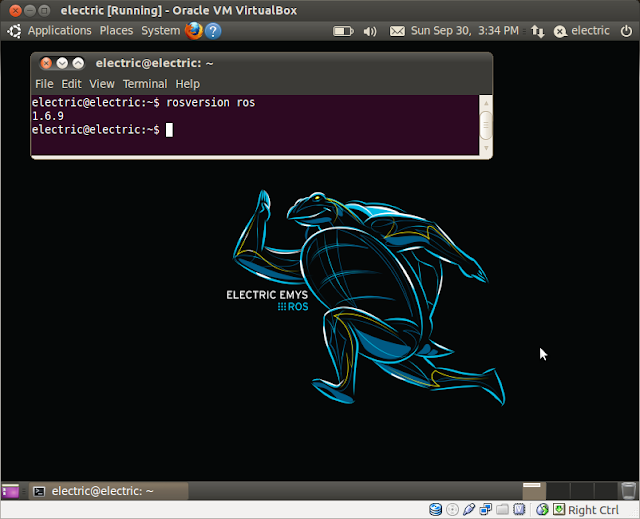640x519 pixels.
Task: Maximize the terminal window
Action: pyautogui.click(x=78, y=63)
